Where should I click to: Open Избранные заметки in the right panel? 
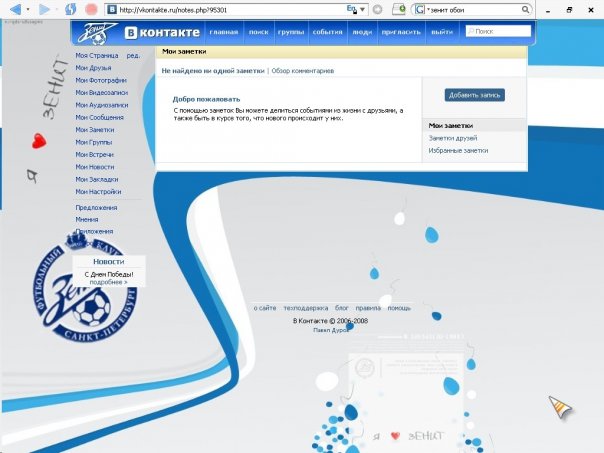click(458, 150)
